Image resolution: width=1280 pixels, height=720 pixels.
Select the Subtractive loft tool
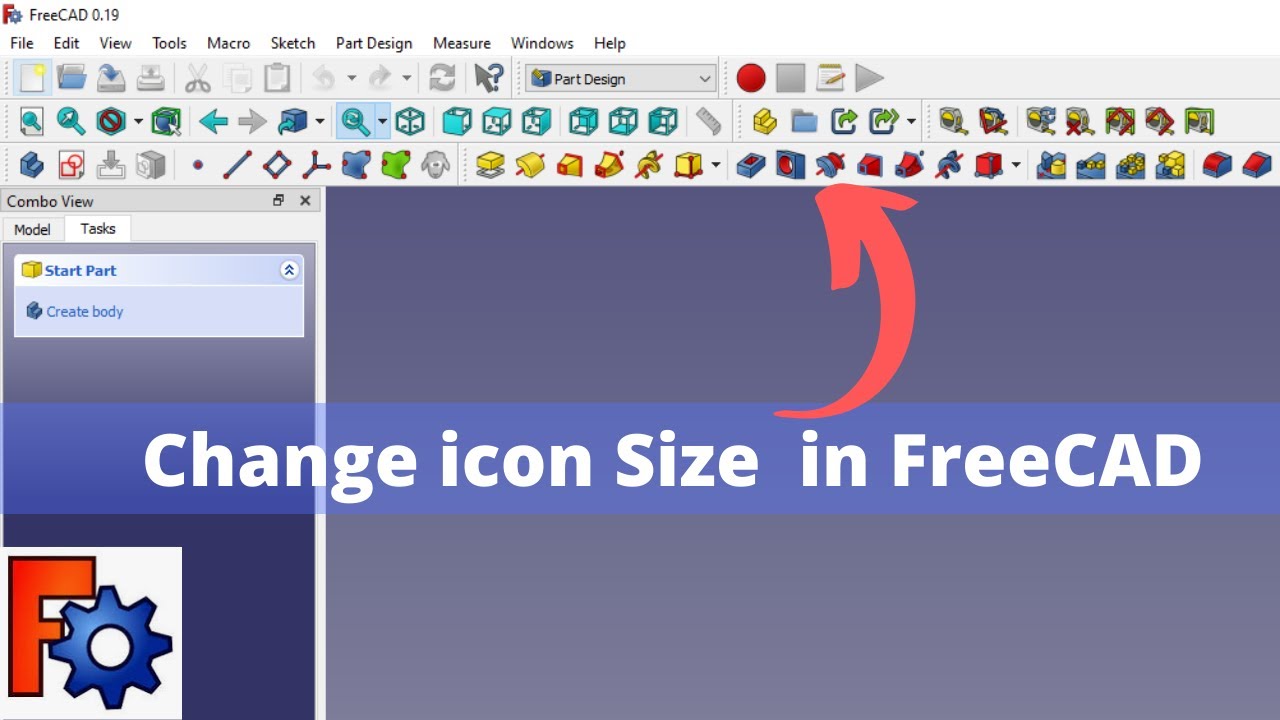(870, 164)
